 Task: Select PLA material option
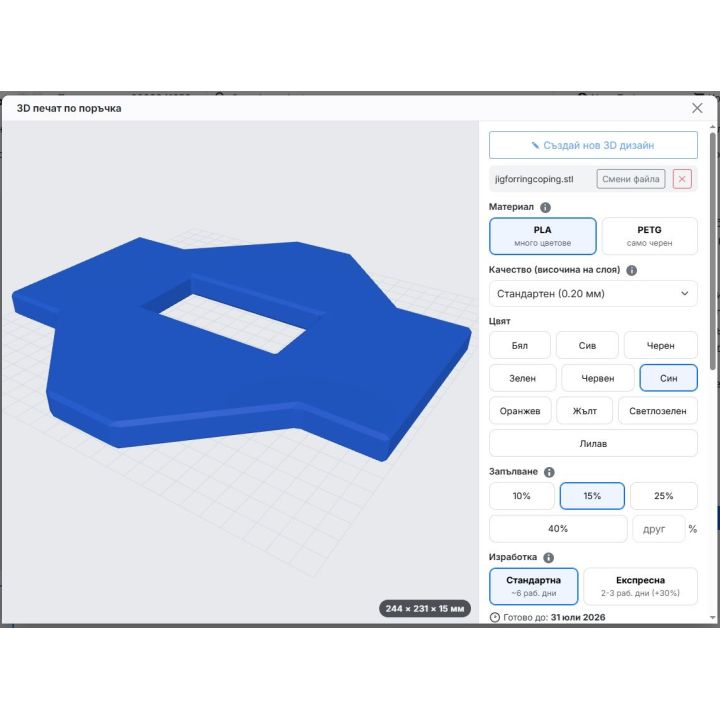click(543, 236)
